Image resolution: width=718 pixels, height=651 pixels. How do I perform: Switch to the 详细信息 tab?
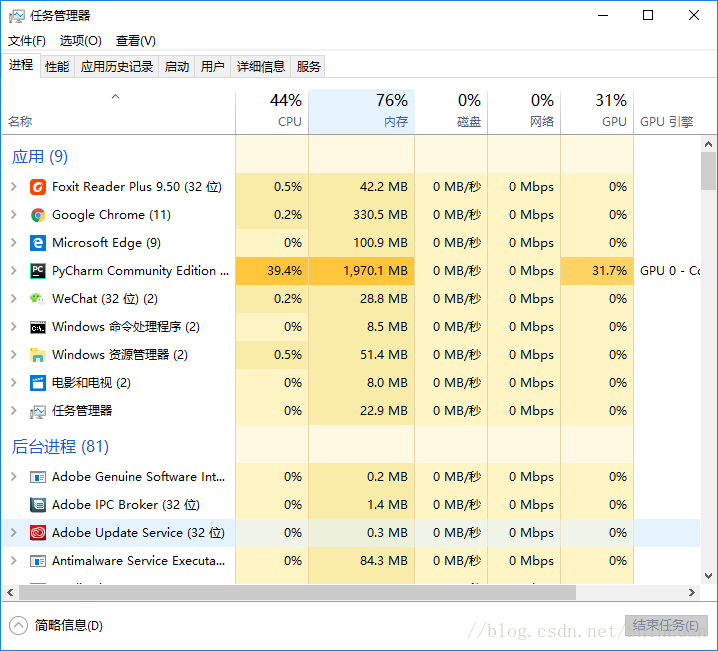261,67
